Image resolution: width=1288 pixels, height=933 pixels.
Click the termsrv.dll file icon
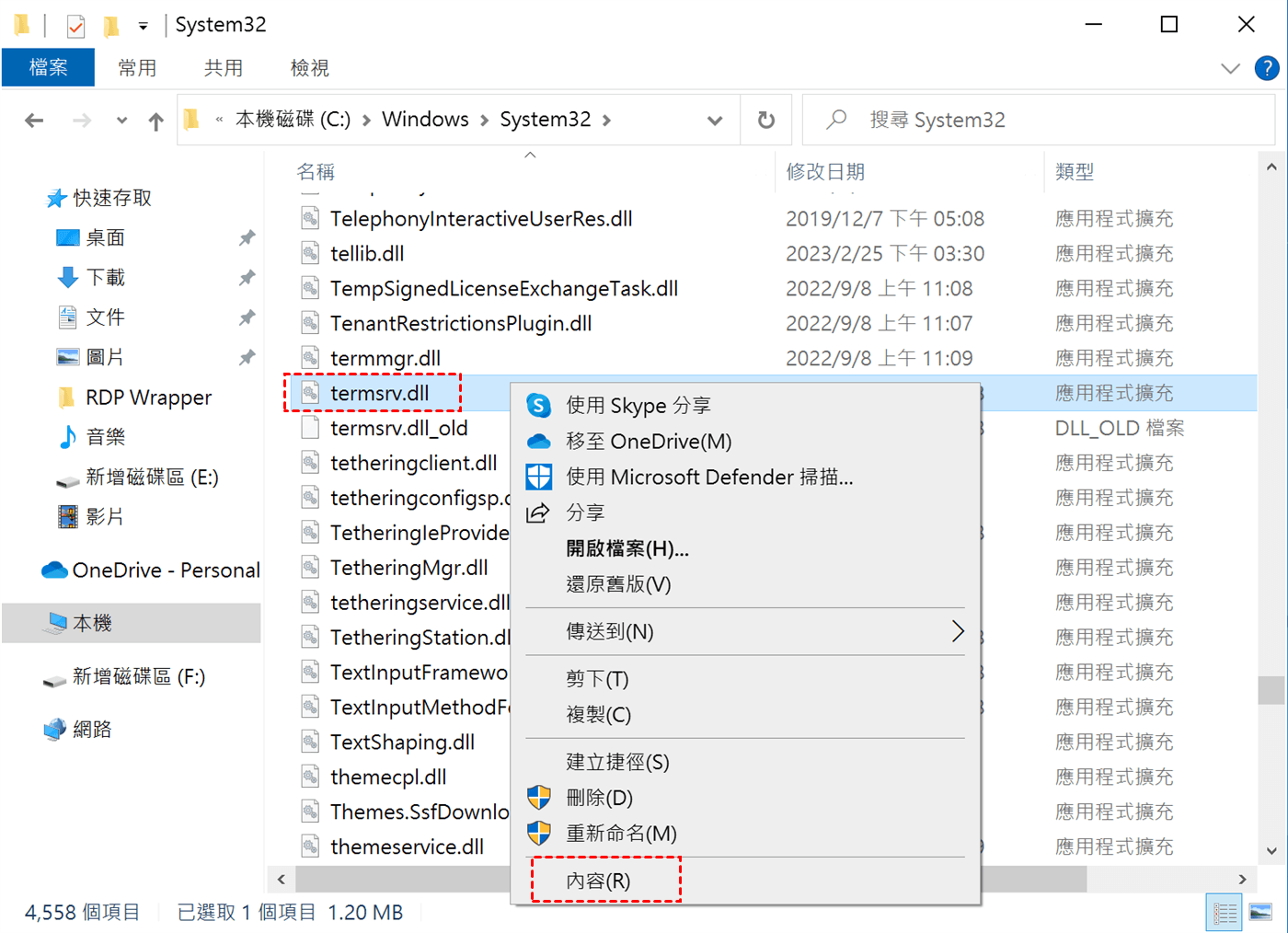[311, 393]
